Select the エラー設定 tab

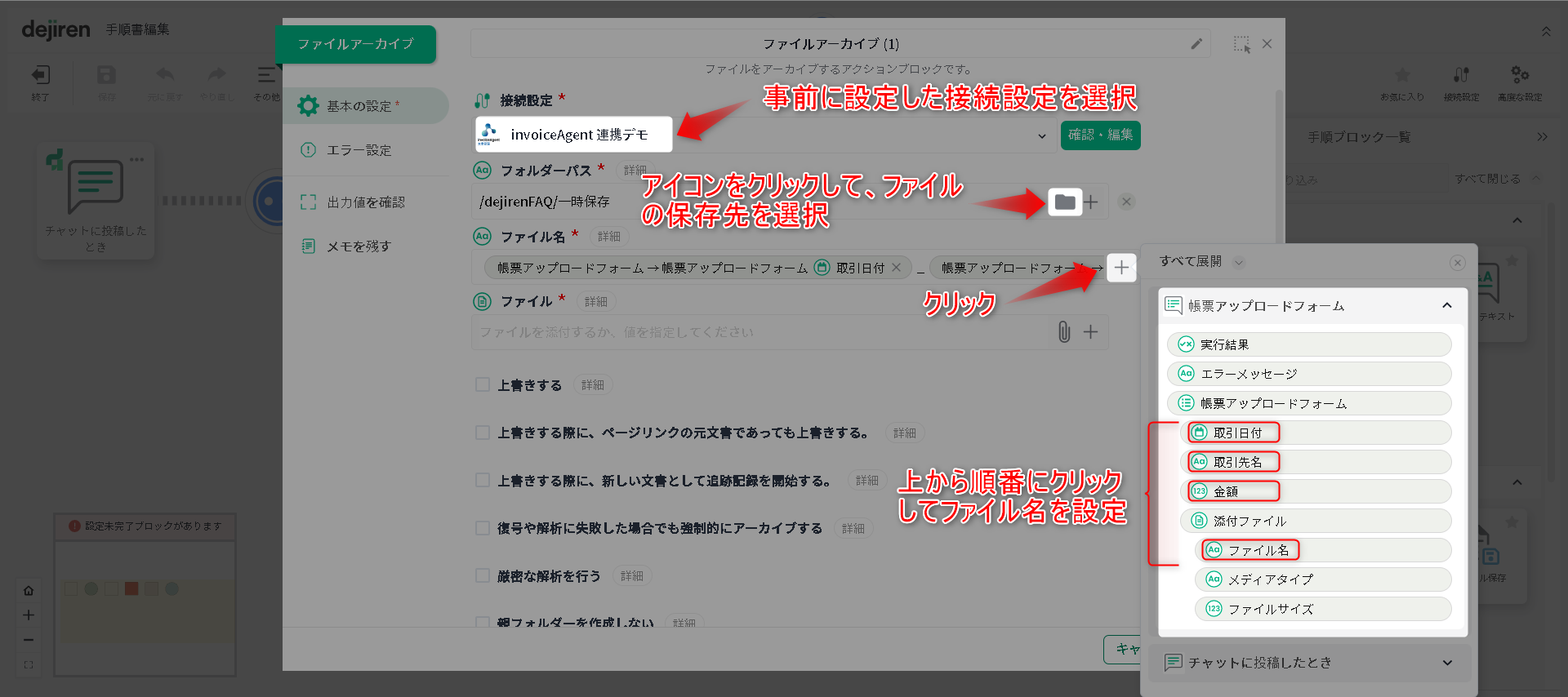point(366,150)
